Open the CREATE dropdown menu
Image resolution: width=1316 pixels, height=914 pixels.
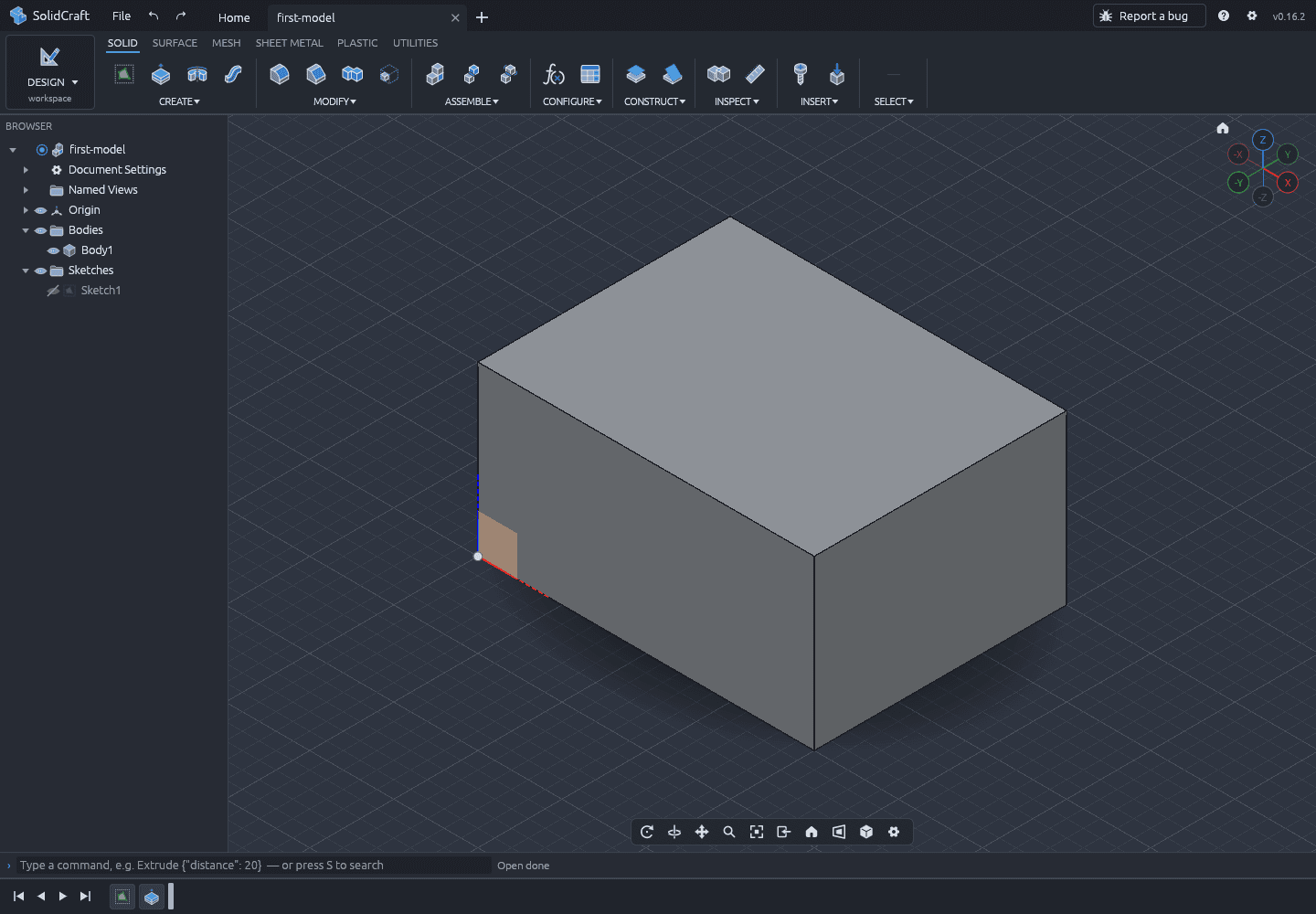[x=179, y=101]
